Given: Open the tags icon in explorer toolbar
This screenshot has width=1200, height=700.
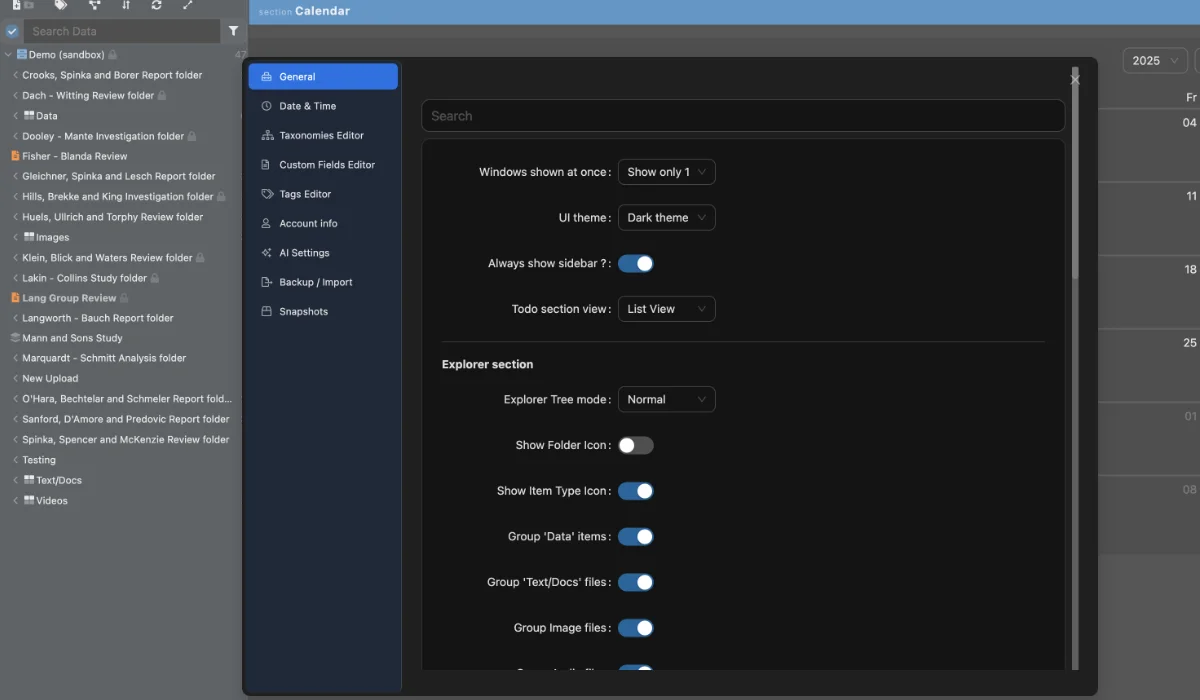Looking at the screenshot, I should (x=61, y=5).
